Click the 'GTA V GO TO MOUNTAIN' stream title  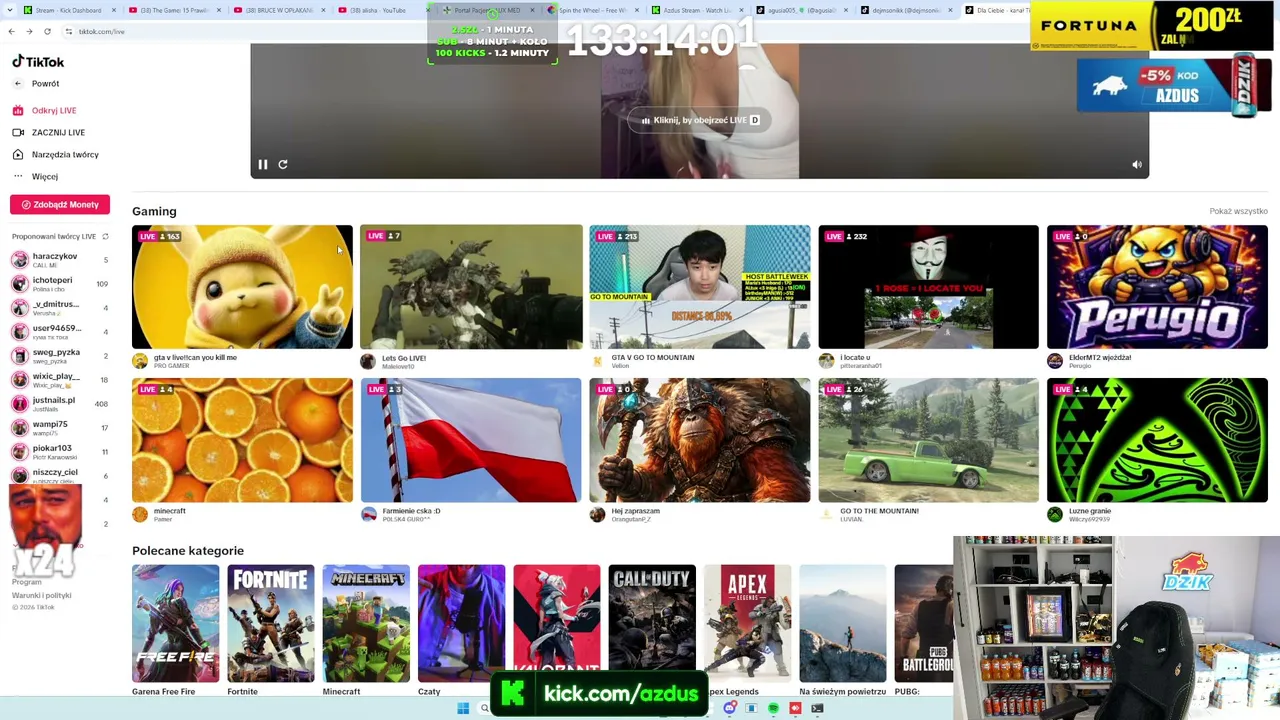pyautogui.click(x=652, y=358)
